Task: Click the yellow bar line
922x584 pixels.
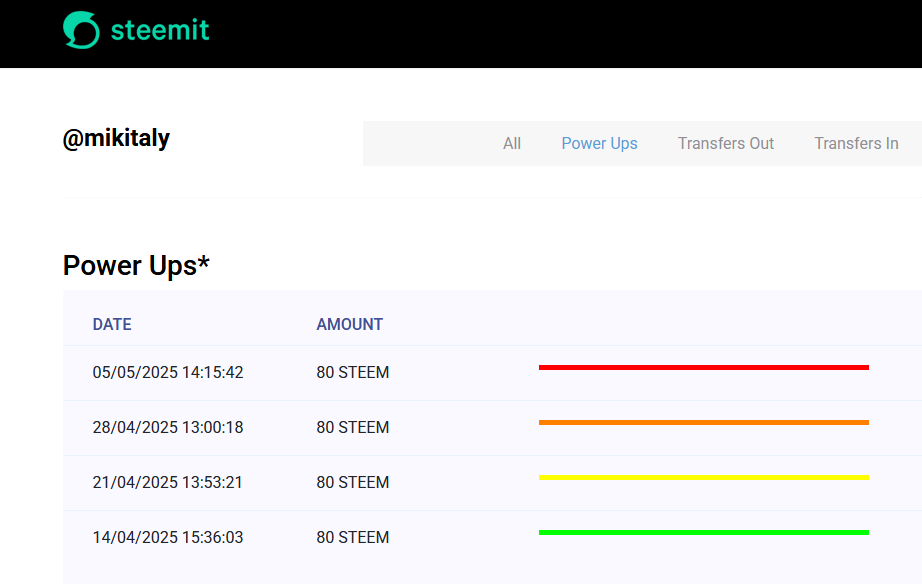Action: pyautogui.click(x=704, y=478)
